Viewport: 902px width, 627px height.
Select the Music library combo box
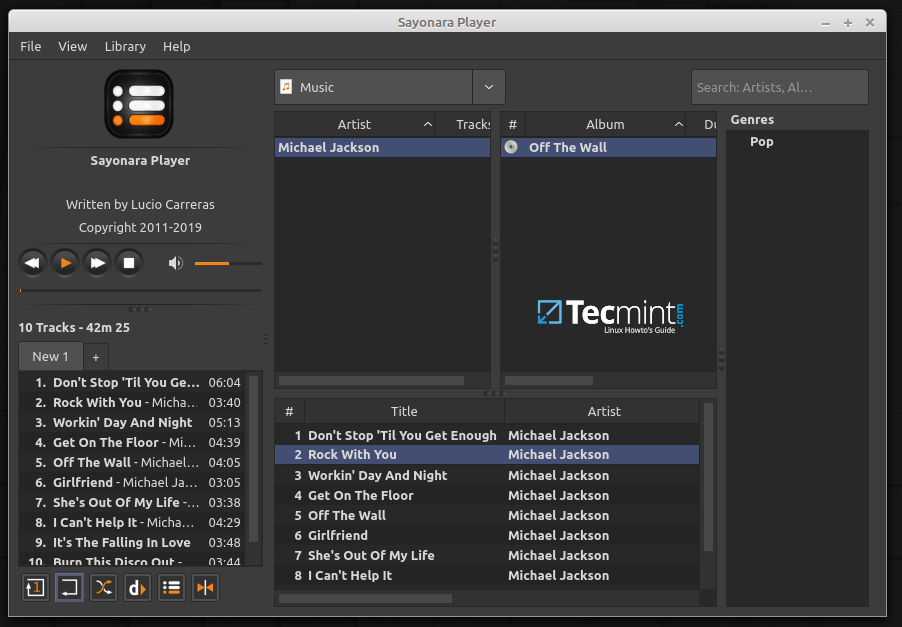pos(390,87)
